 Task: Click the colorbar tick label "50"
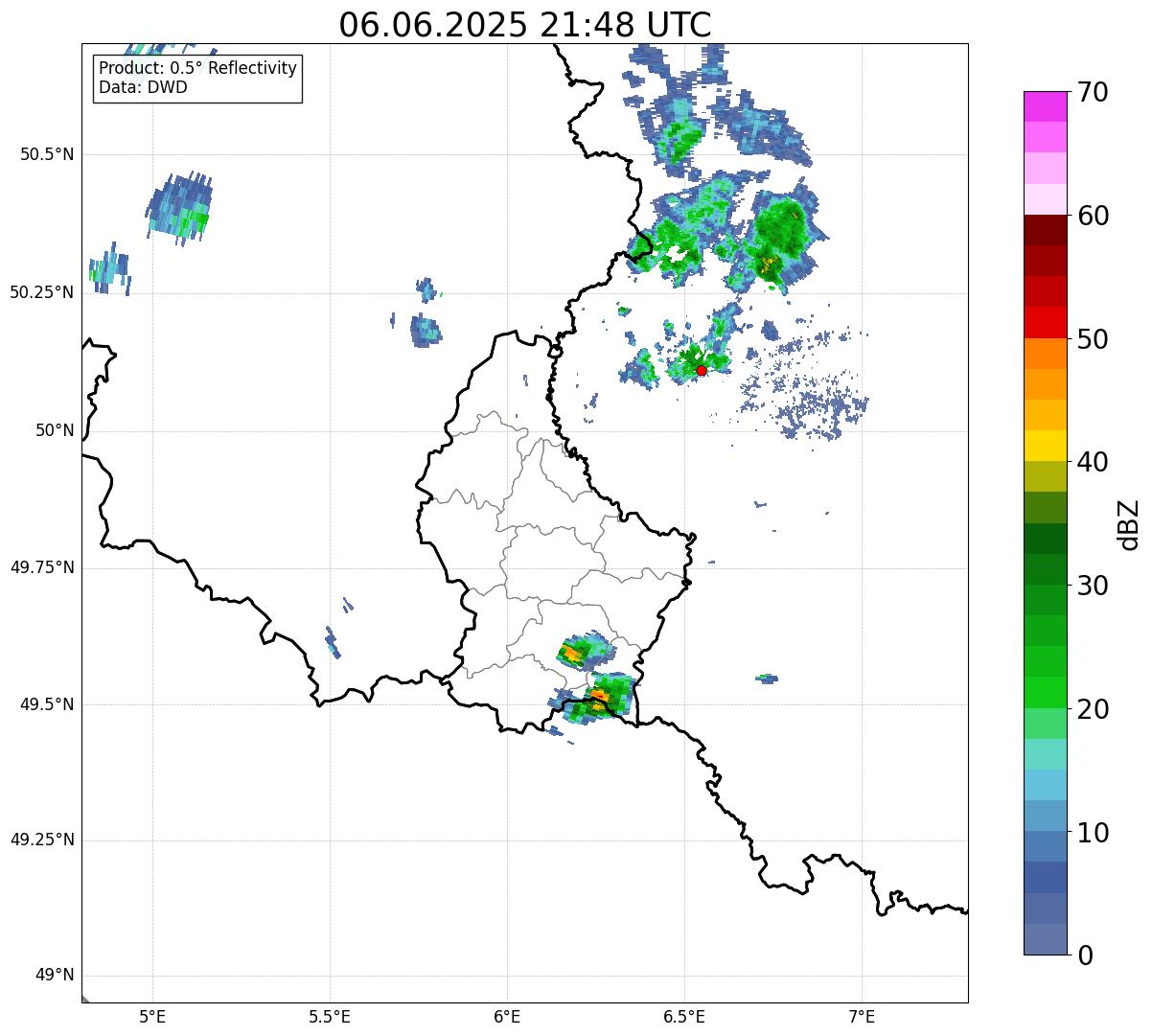tap(1093, 340)
